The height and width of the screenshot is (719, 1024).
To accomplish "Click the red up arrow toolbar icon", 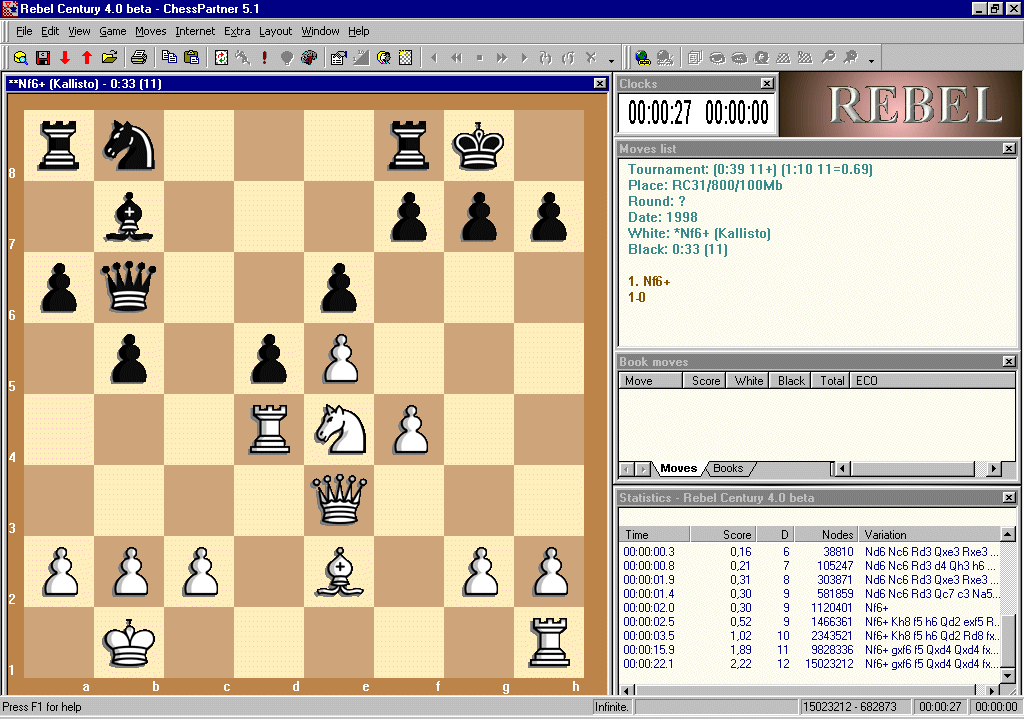I will tap(87, 58).
